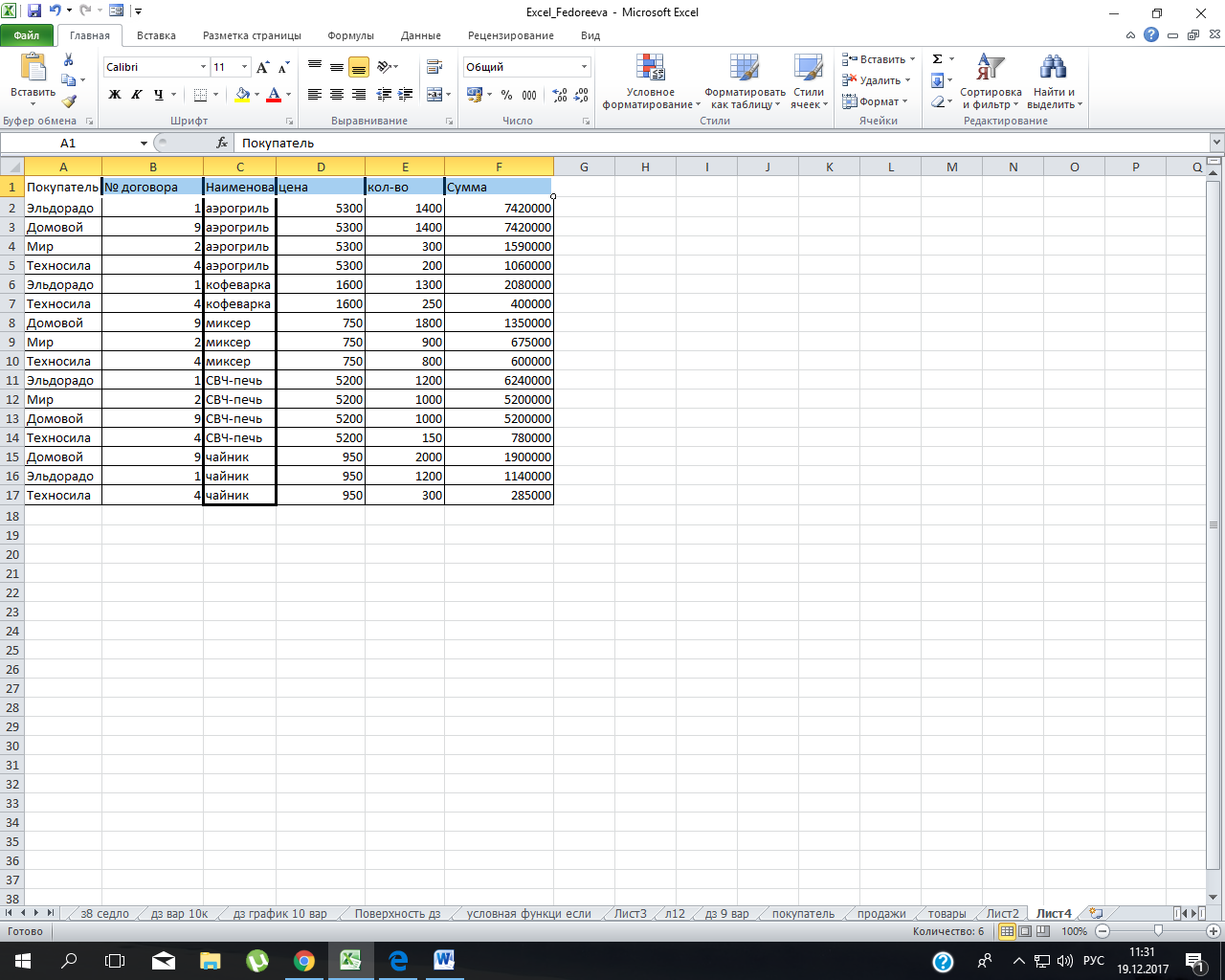
Task: Open sheet tab покупатель
Action: [x=803, y=914]
